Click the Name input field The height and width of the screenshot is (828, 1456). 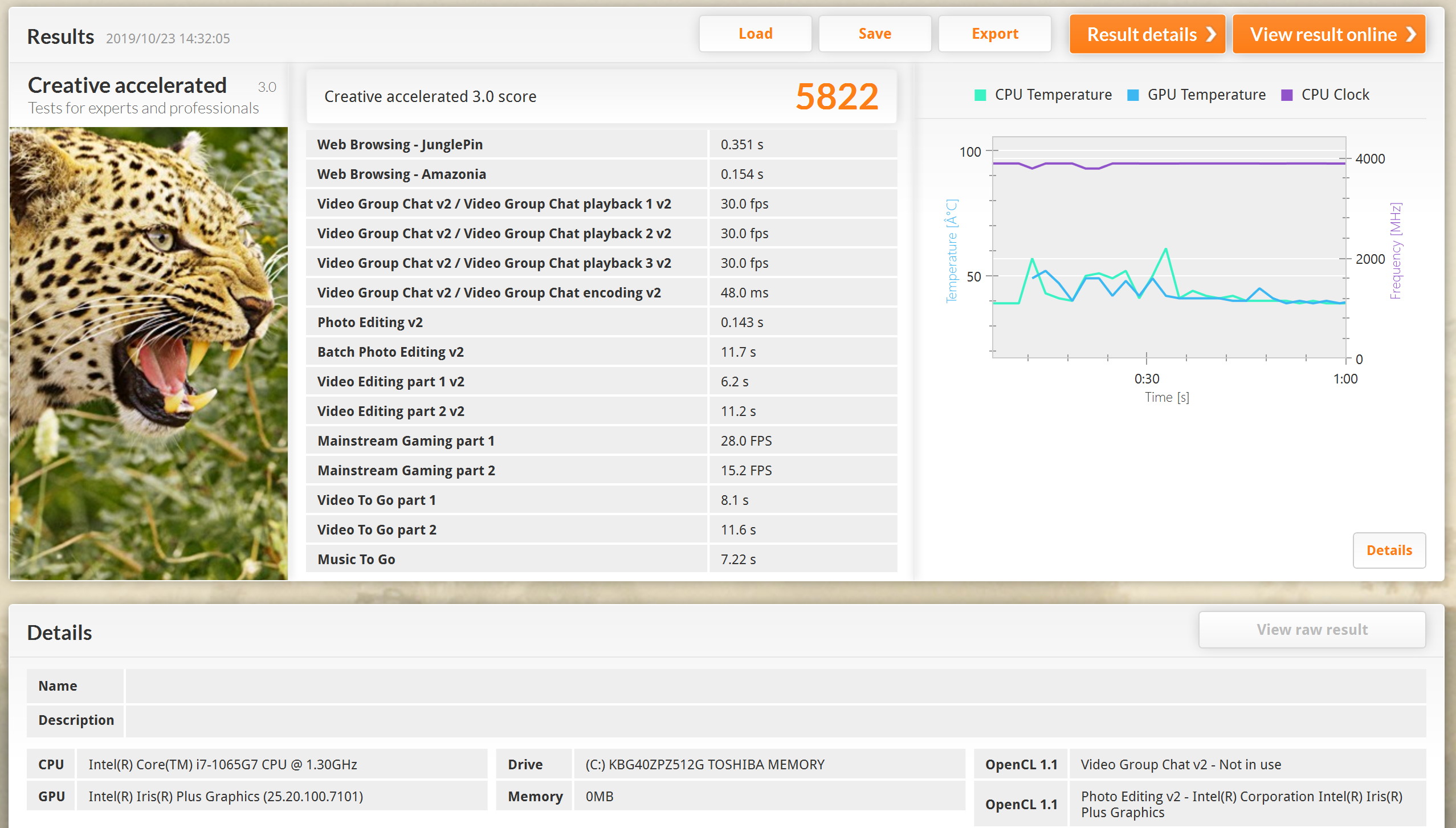click(x=775, y=686)
